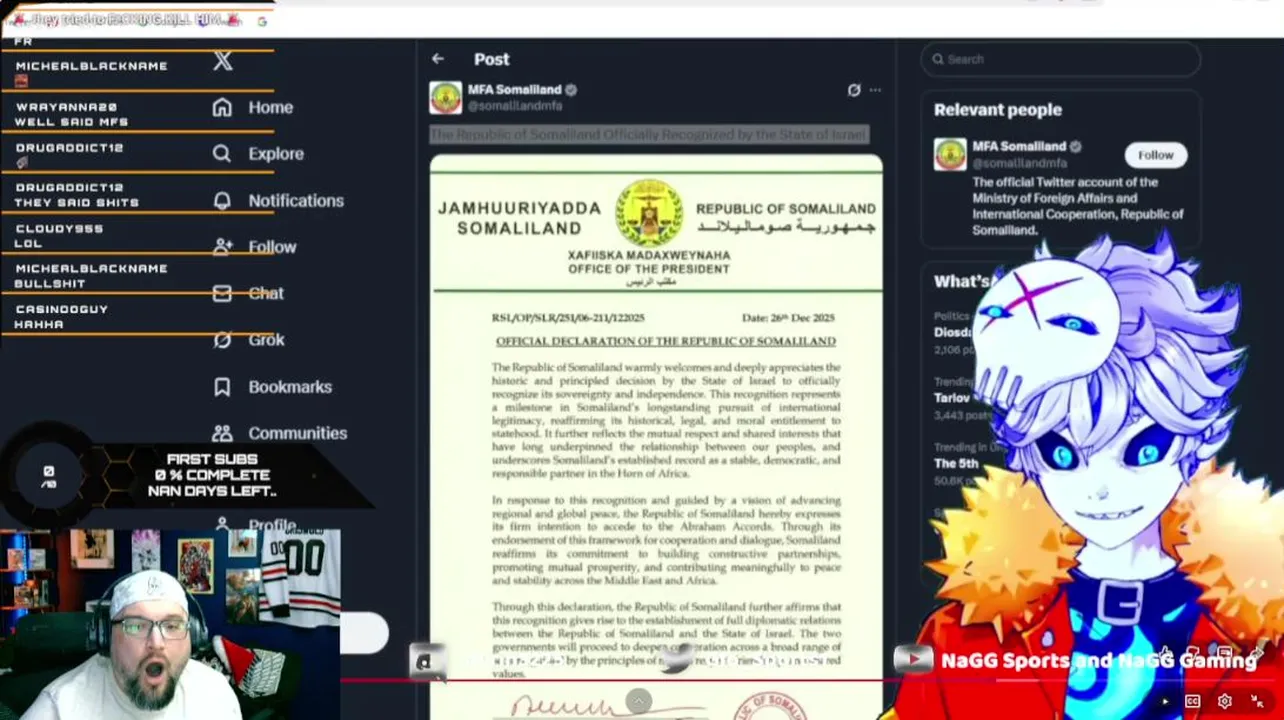The width and height of the screenshot is (1284, 720).
Task: Click the 'Tarlov' trending topic
Action: pos(952,397)
